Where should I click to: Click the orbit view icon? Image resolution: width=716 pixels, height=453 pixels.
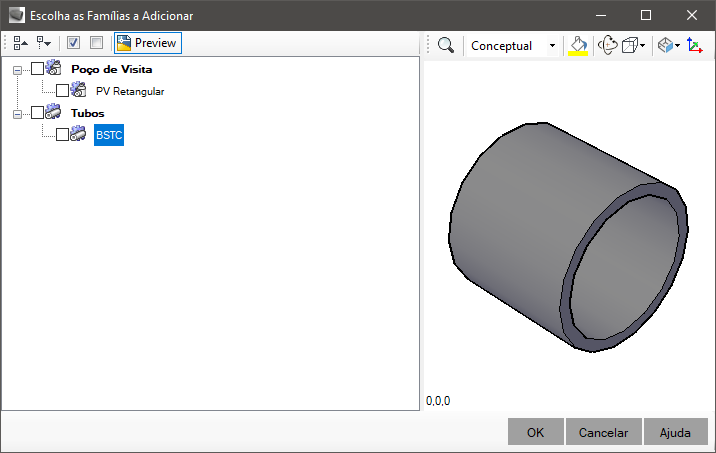608,45
